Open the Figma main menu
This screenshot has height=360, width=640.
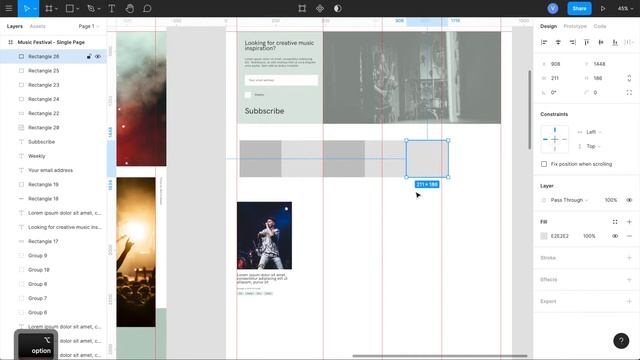click(x=9, y=8)
